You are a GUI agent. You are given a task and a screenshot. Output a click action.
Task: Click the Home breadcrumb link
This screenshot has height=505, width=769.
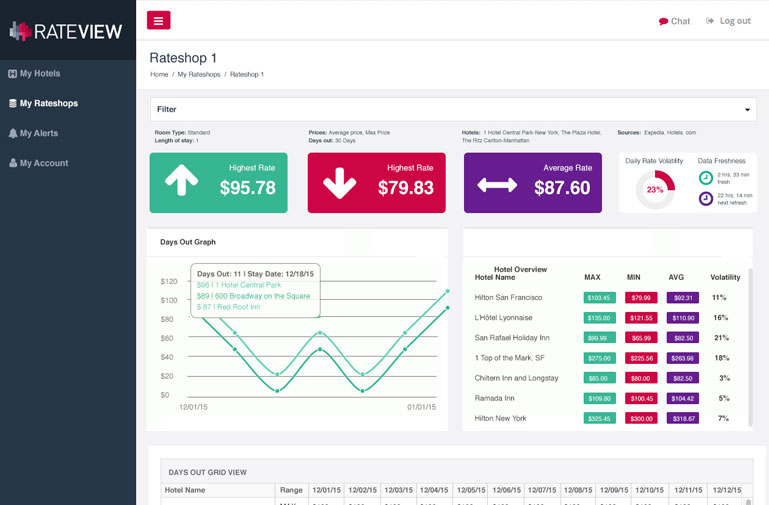coord(159,75)
